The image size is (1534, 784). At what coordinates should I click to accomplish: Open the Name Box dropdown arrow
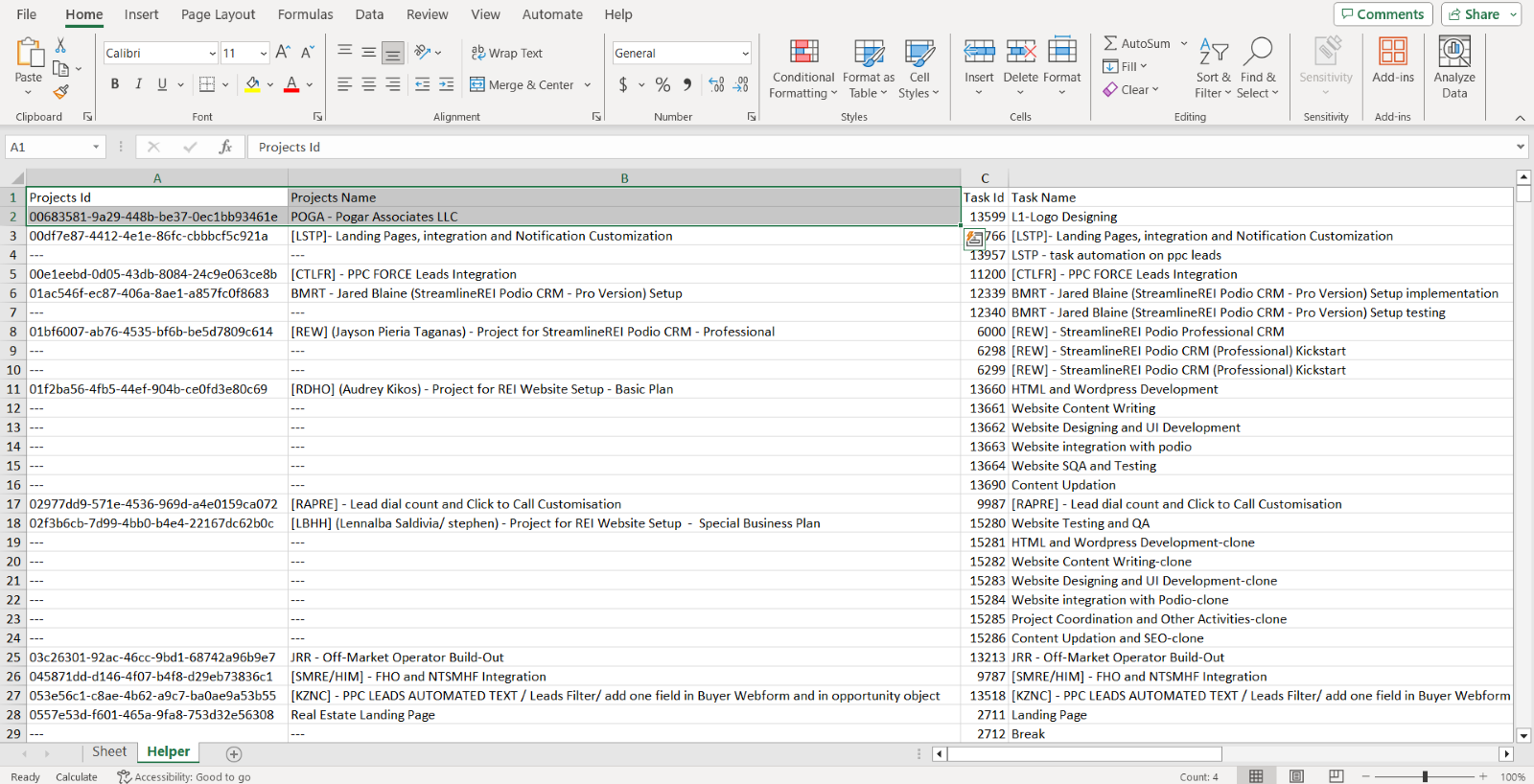pyautogui.click(x=96, y=147)
